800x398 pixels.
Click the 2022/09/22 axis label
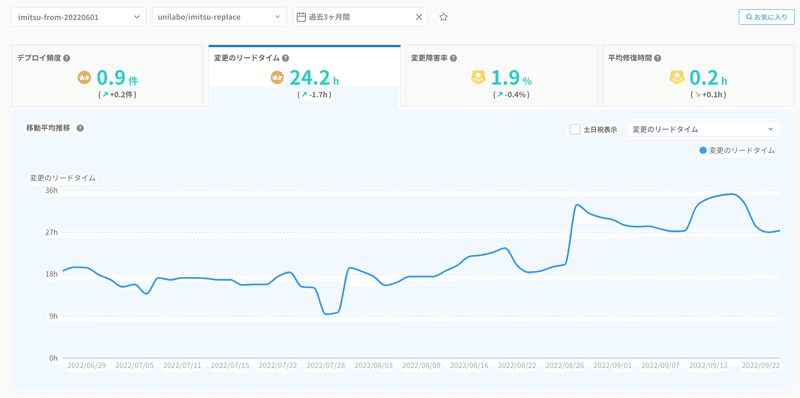click(x=760, y=366)
